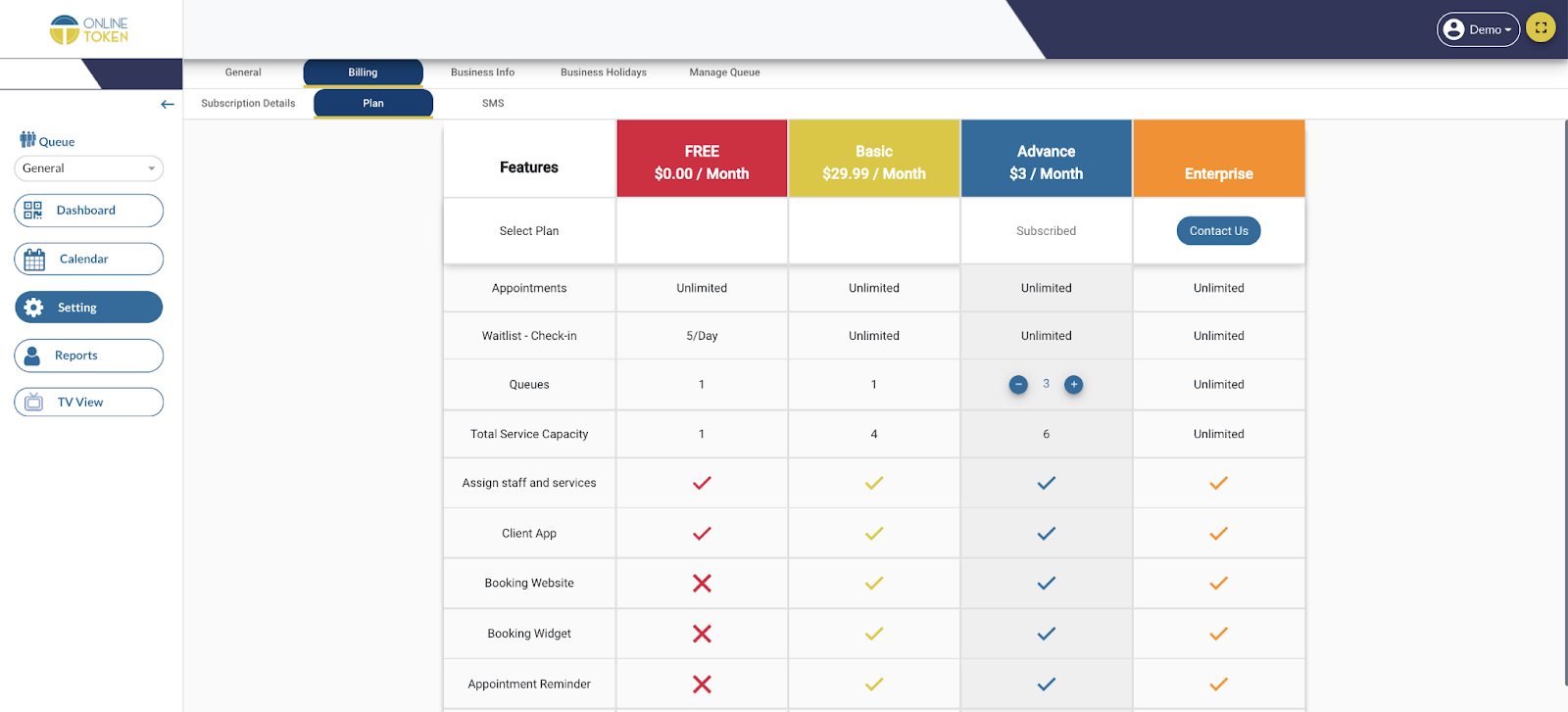This screenshot has height=712, width=1568.
Task: Open the Business Holidays tab
Action: coord(604,72)
